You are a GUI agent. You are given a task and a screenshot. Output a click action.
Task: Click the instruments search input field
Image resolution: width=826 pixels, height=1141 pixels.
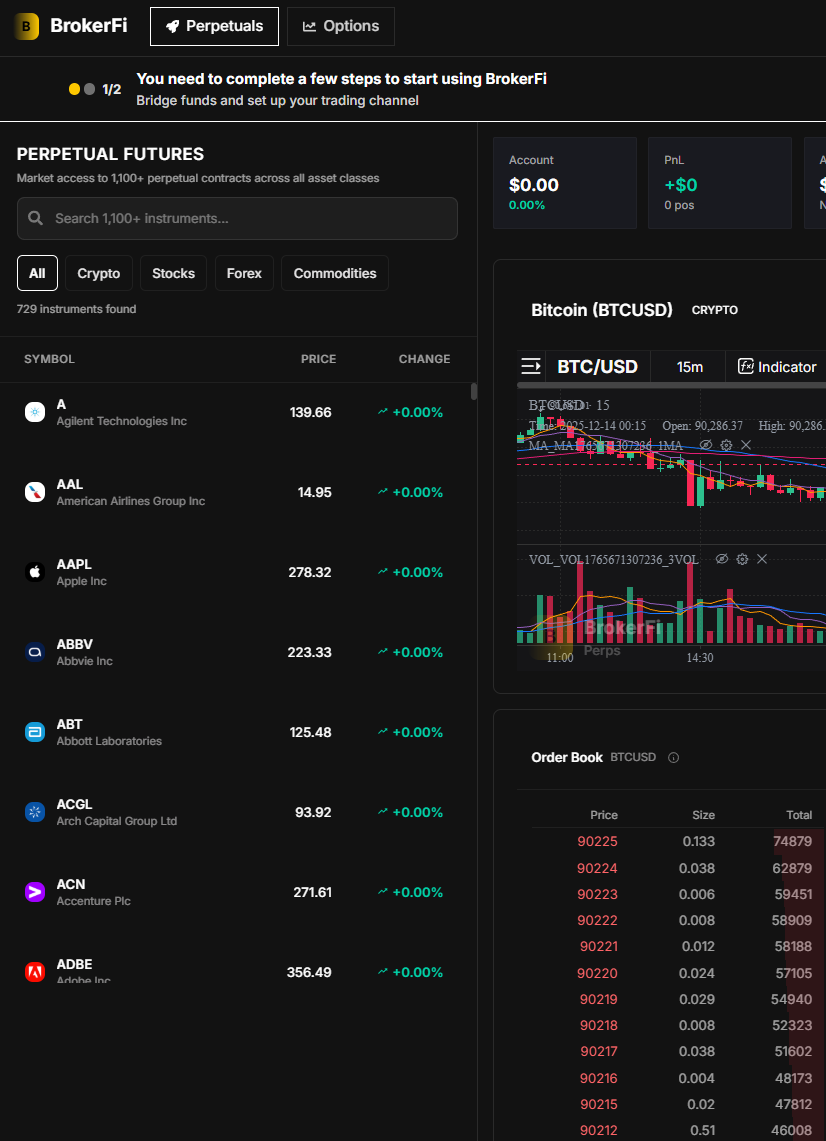pyautogui.click(x=237, y=218)
